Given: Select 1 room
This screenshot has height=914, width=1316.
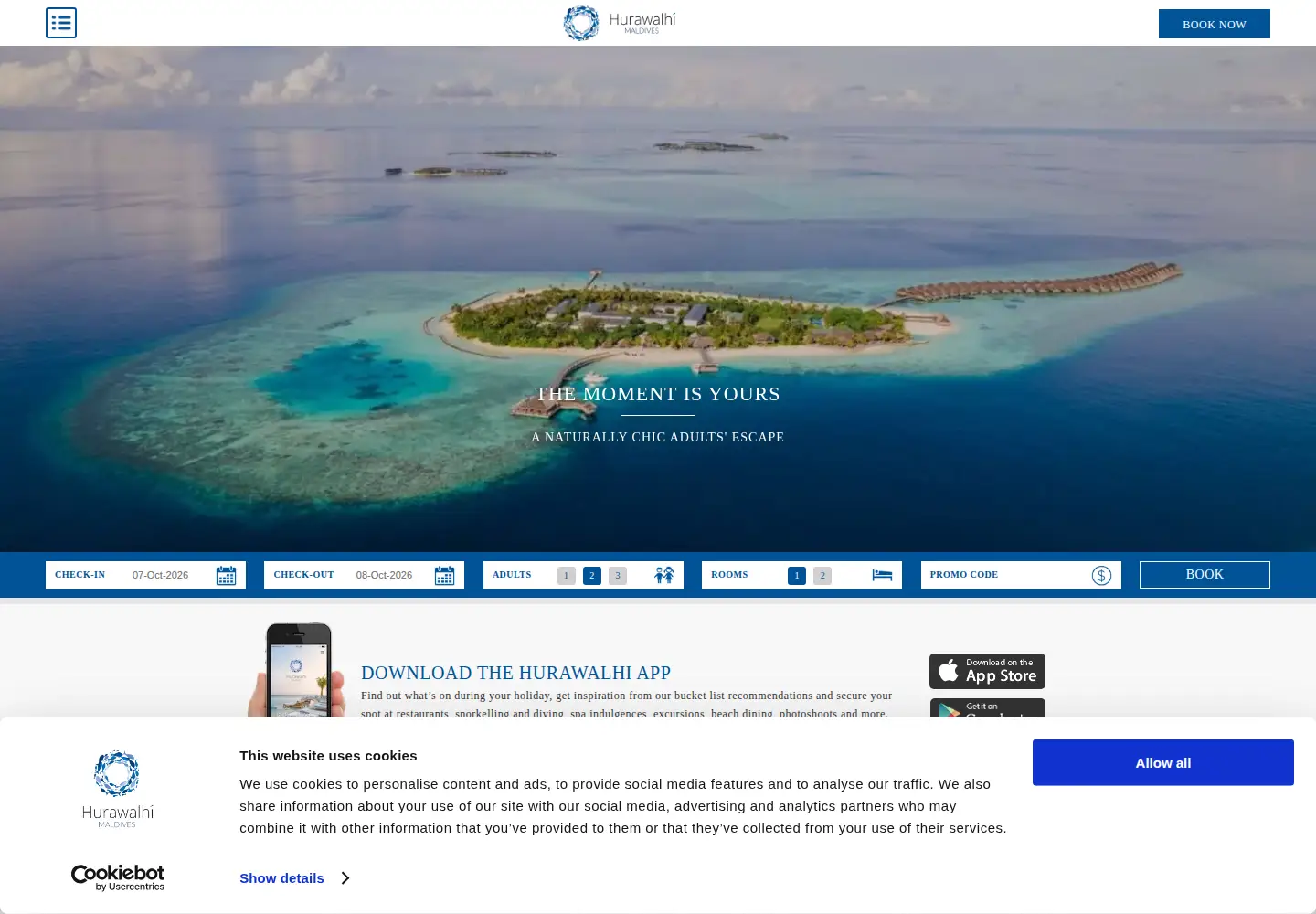Looking at the screenshot, I should [x=797, y=575].
